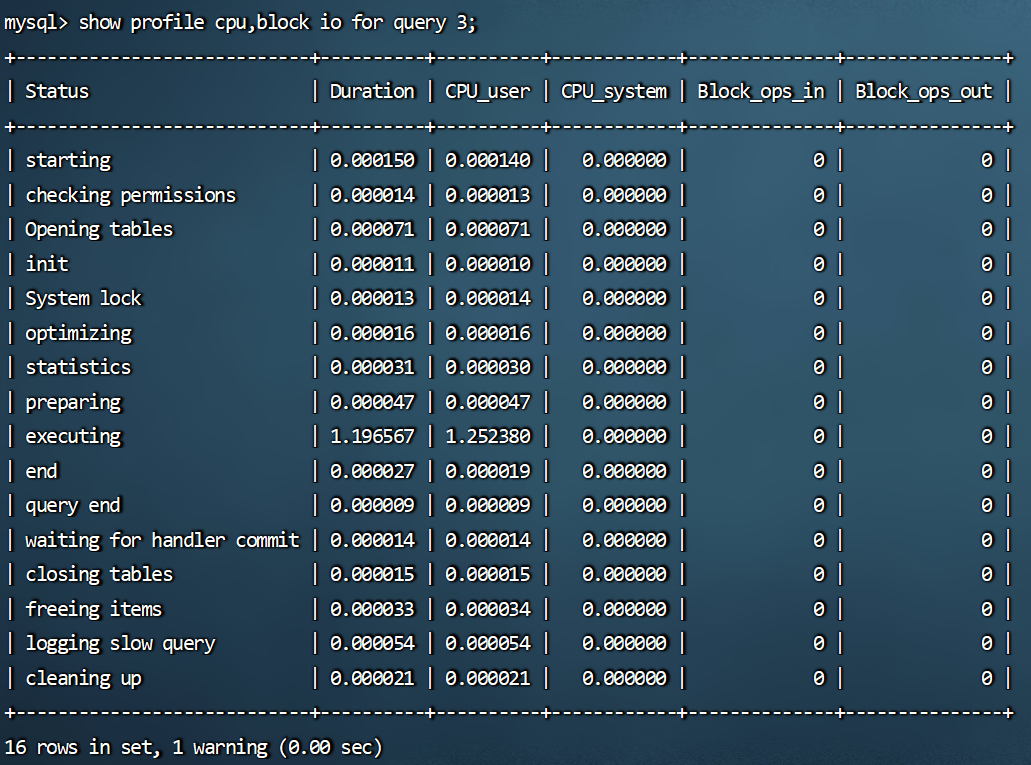Click the 'System lock' status text
This screenshot has width=1031, height=765.
[83, 298]
